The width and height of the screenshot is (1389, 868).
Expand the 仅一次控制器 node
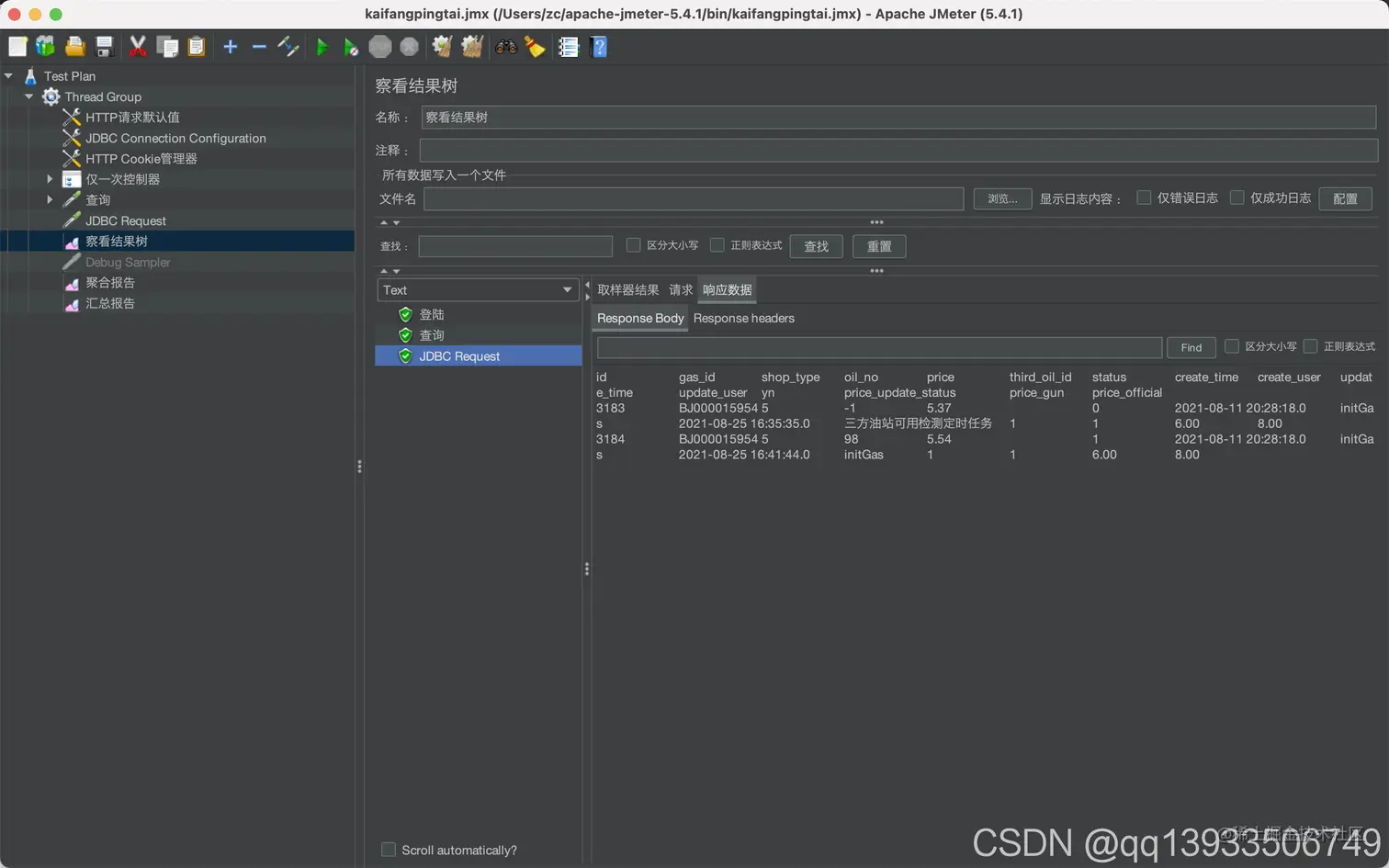pos(50,179)
